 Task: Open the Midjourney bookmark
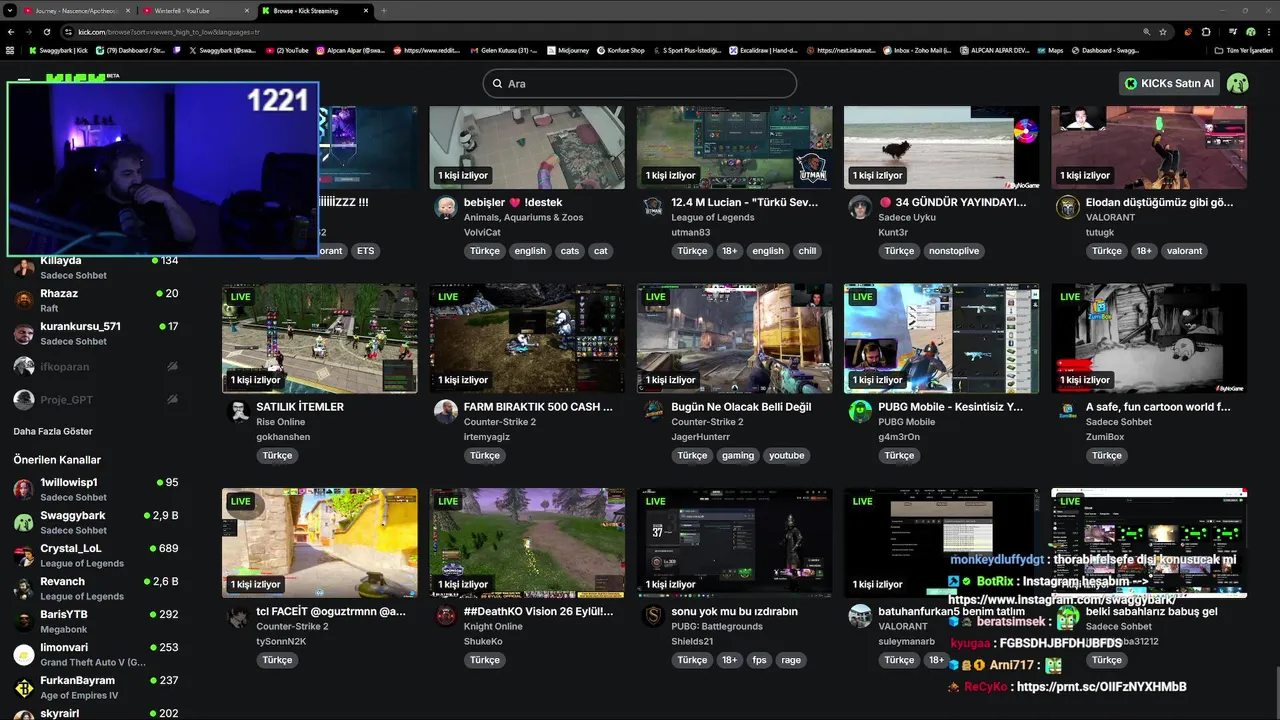click(x=568, y=50)
